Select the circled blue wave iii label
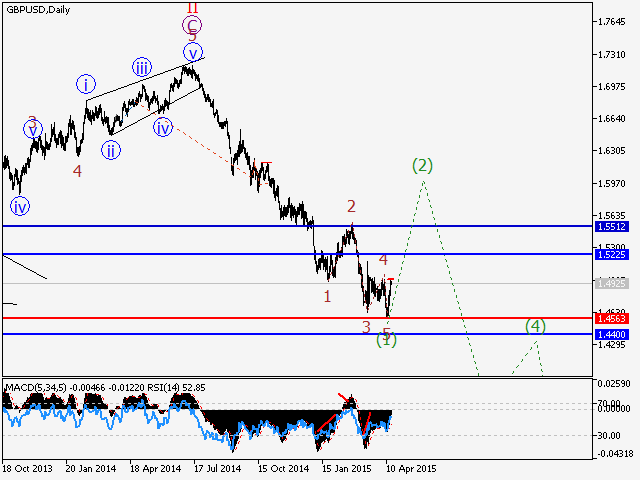Screen dimensions: 640x480 (142, 67)
